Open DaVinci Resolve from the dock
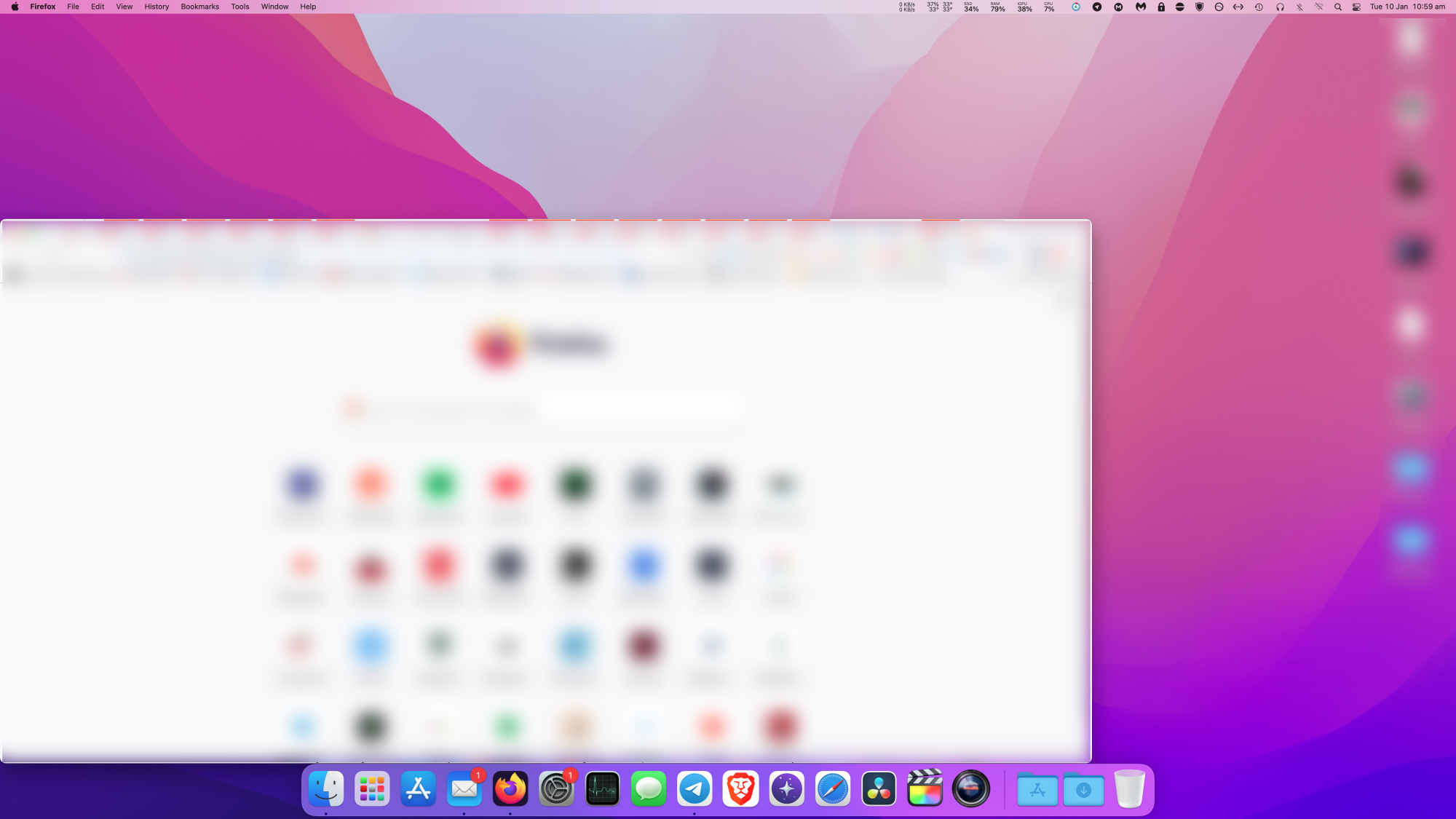 coord(879,788)
